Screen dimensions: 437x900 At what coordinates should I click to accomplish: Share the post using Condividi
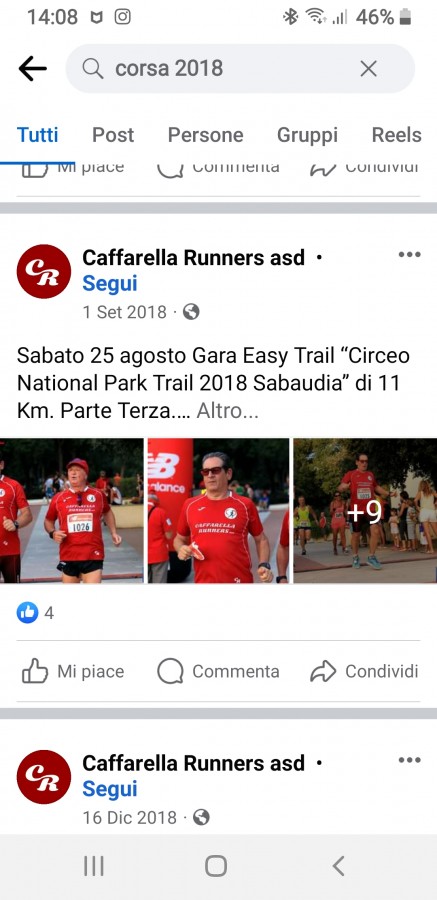tap(364, 671)
